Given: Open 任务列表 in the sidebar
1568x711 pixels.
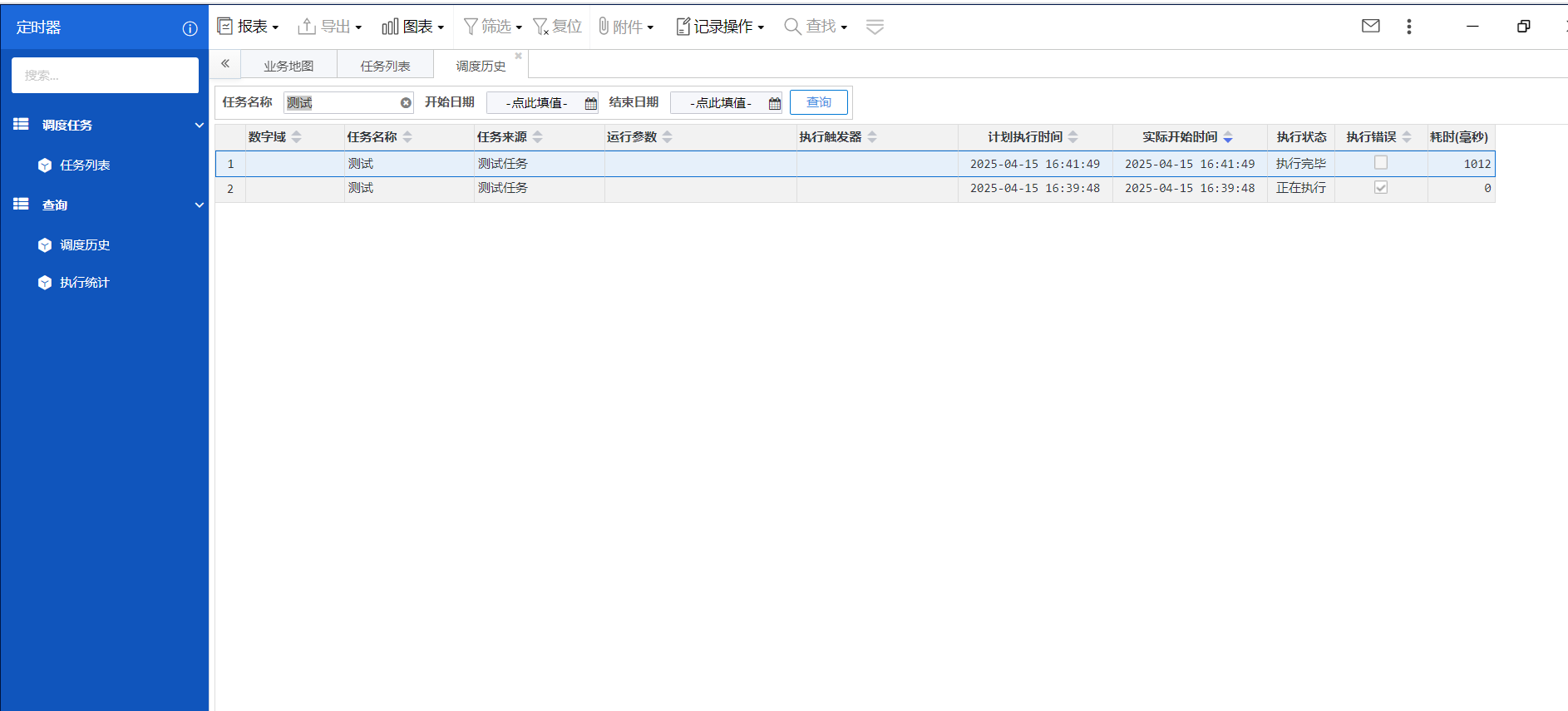Looking at the screenshot, I should 84,165.
